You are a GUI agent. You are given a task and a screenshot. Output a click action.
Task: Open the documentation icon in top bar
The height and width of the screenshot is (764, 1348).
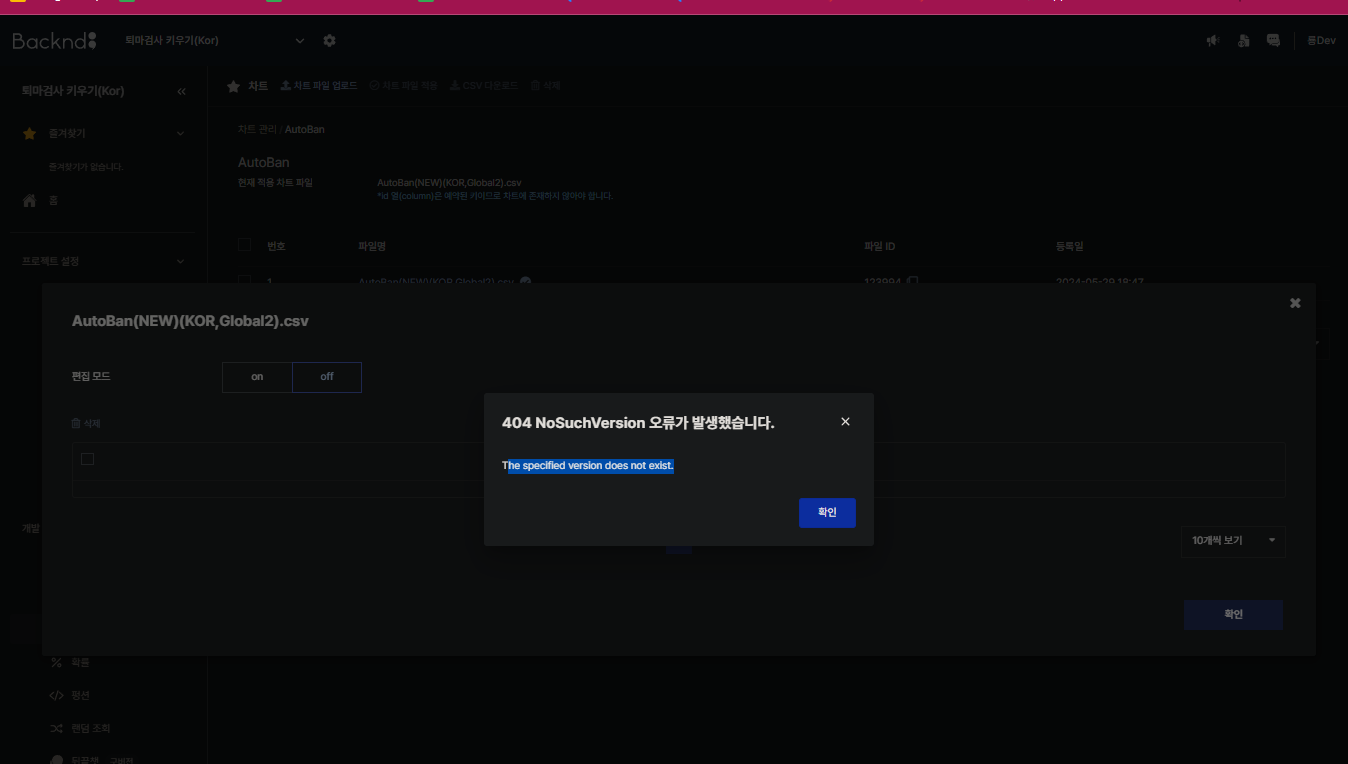(1243, 41)
